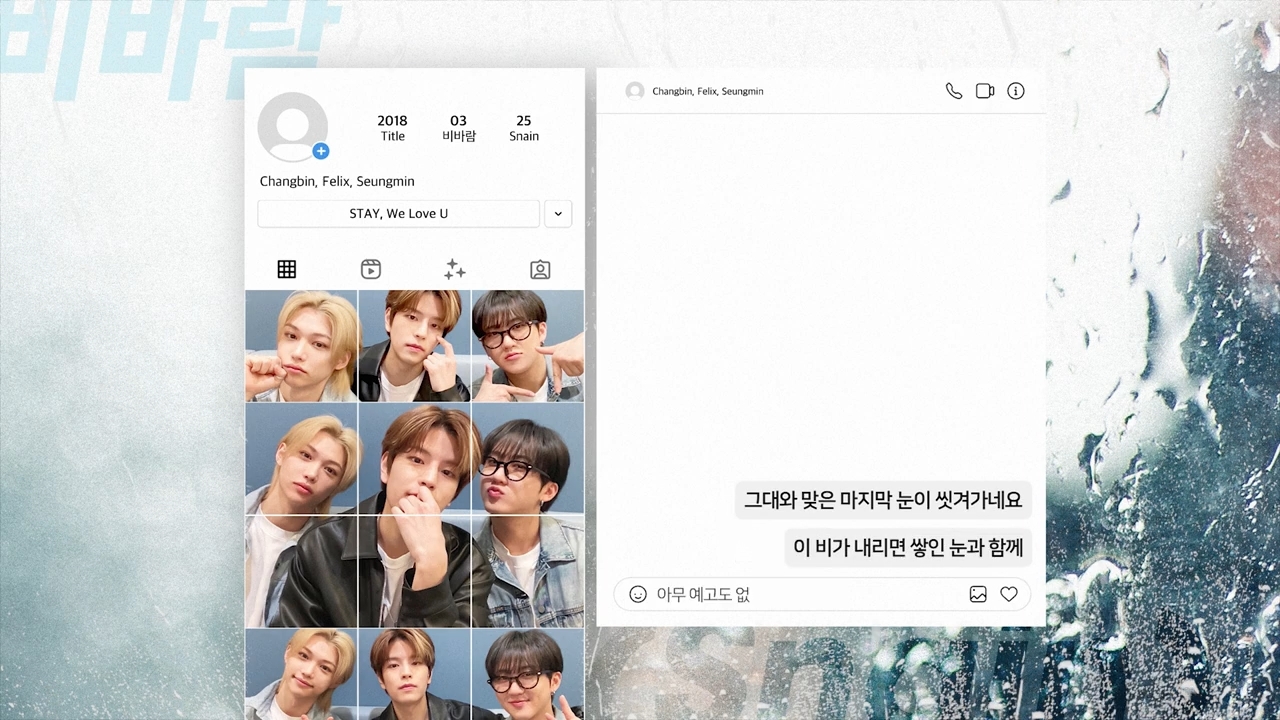Open the sparkles tab
The image size is (1280, 720).
(x=455, y=269)
